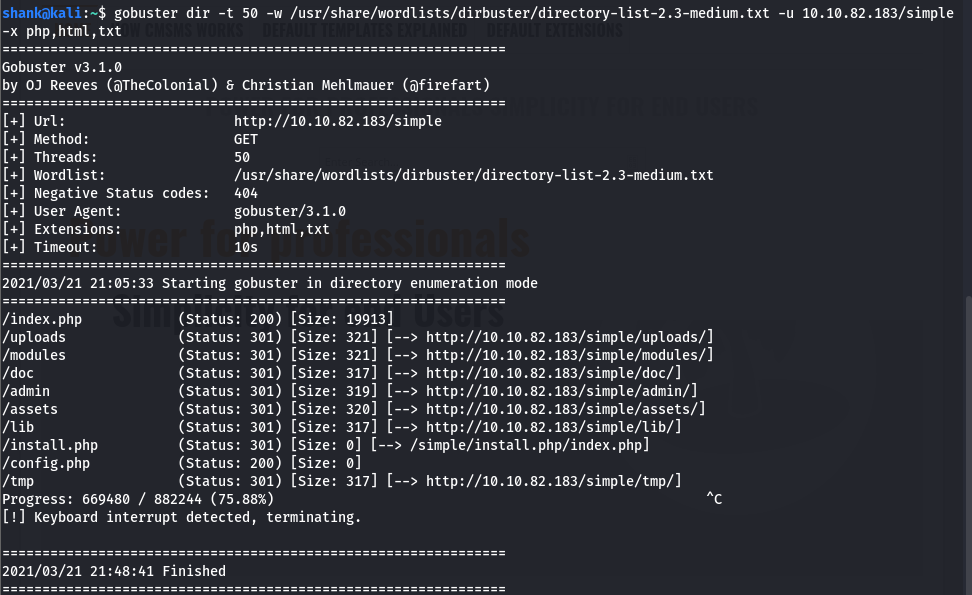Select the Progress line 669480 / 882244
Viewport: 972px width, 595px height.
138,499
